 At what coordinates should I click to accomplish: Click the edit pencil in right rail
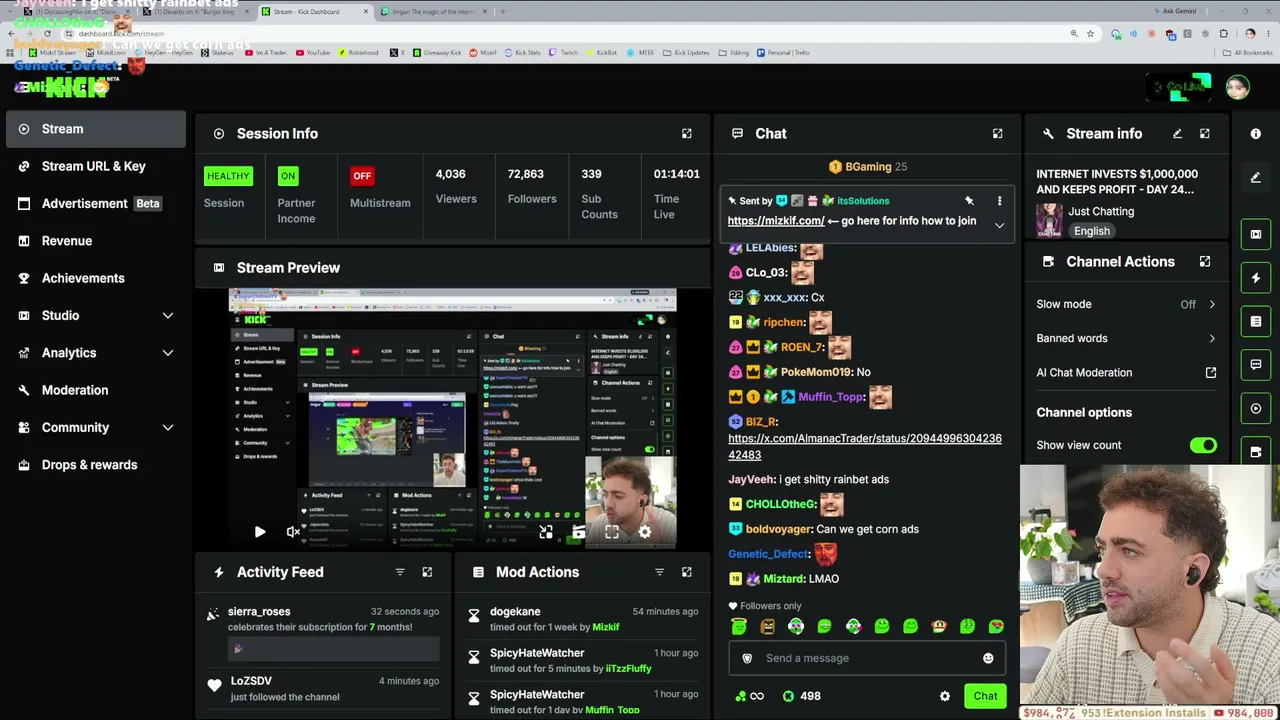(x=1256, y=178)
